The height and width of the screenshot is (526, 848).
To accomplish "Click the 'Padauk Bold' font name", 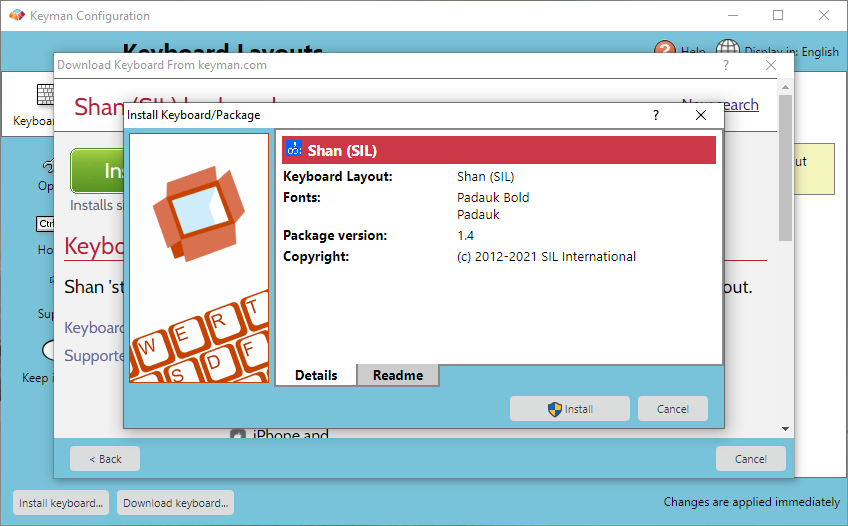I will pyautogui.click(x=493, y=197).
